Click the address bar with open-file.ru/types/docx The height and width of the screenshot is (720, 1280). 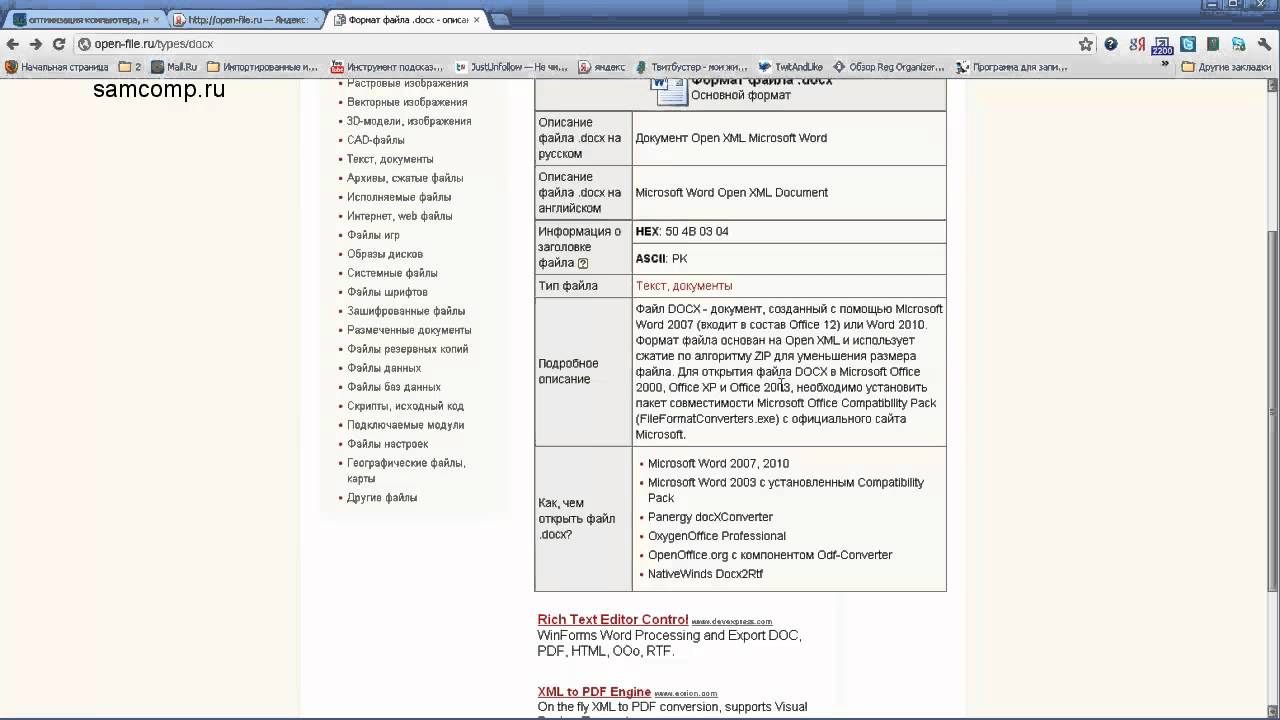tap(575, 44)
